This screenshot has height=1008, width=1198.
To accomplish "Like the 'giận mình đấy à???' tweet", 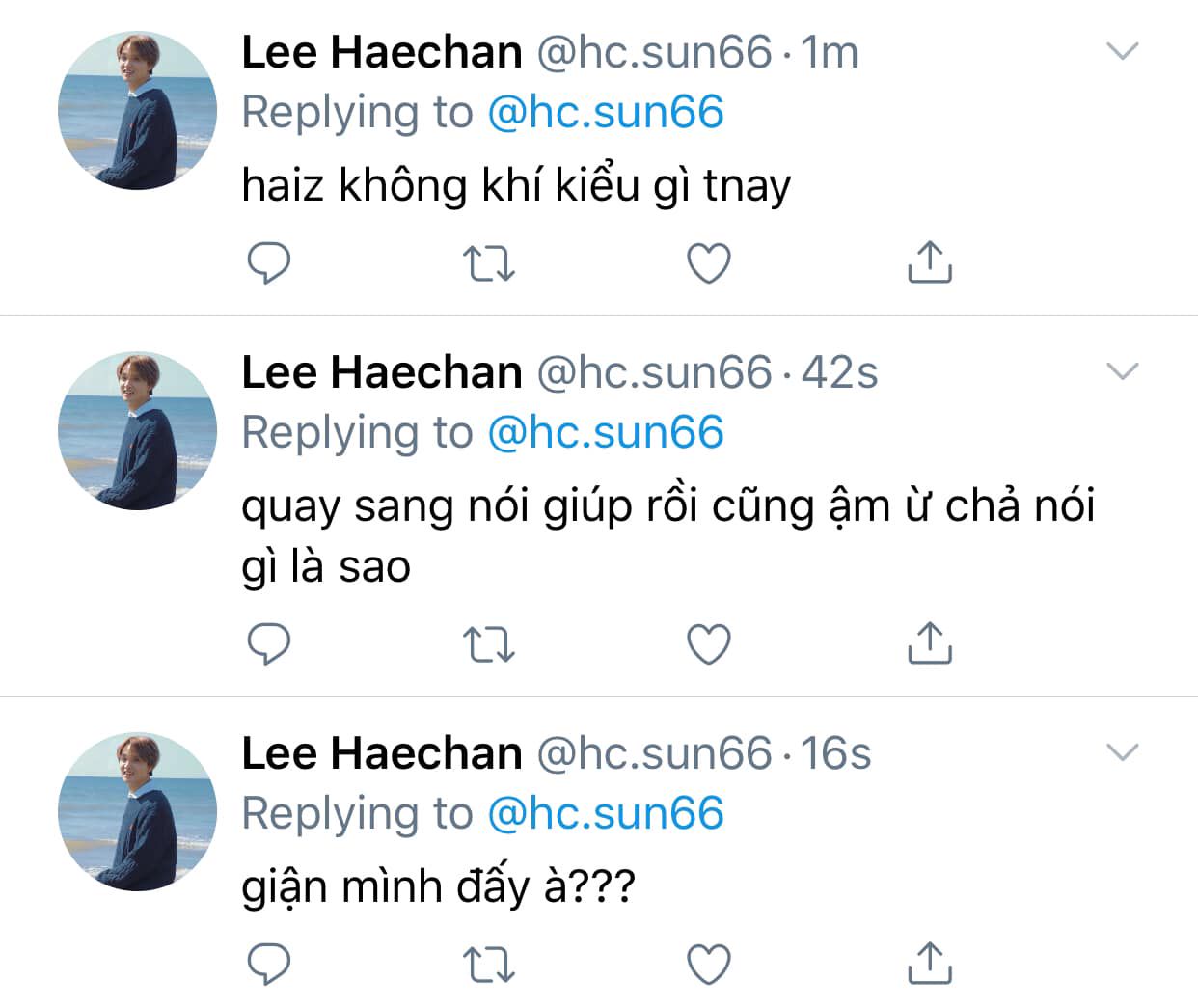I will tap(709, 964).
